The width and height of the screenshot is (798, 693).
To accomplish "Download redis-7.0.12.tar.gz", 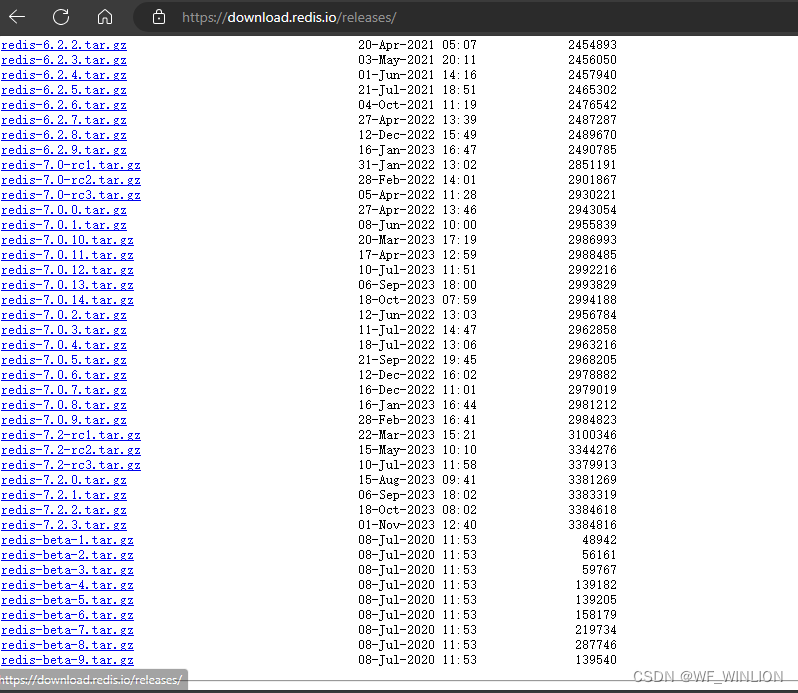I will [x=67, y=270].
